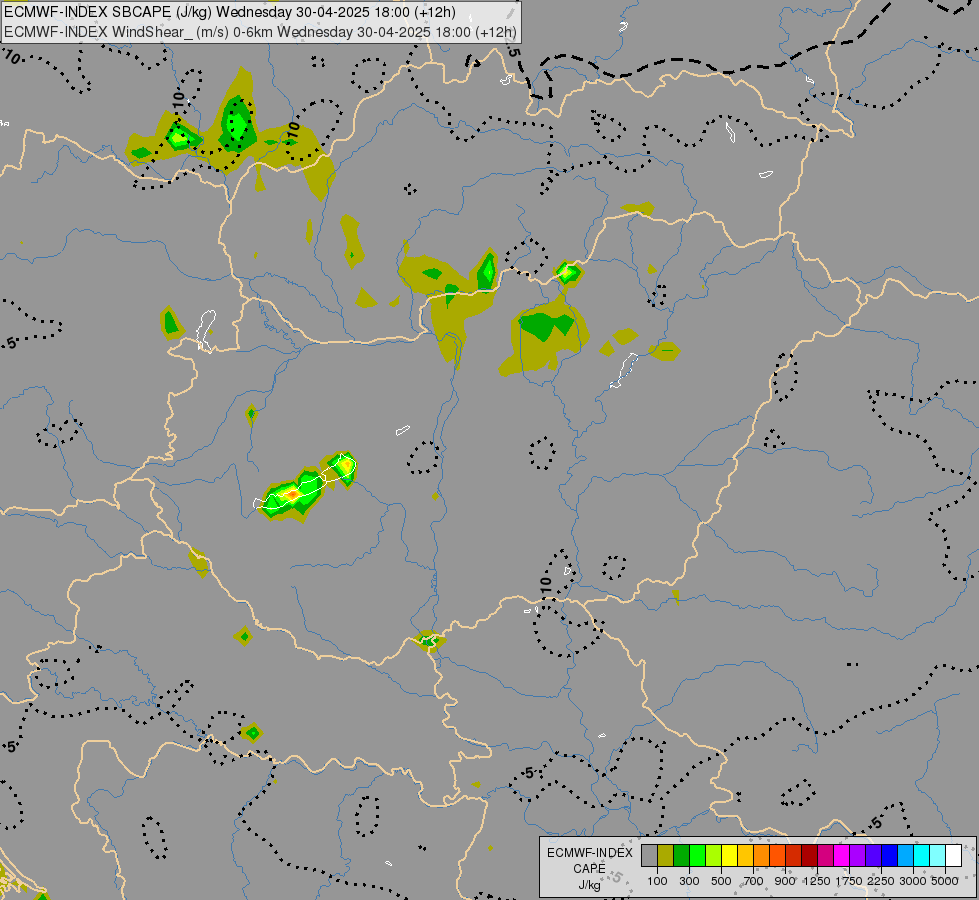Viewport: 979px width, 900px height.
Task: Click the sky blue legend swatch
Action: click(x=905, y=856)
